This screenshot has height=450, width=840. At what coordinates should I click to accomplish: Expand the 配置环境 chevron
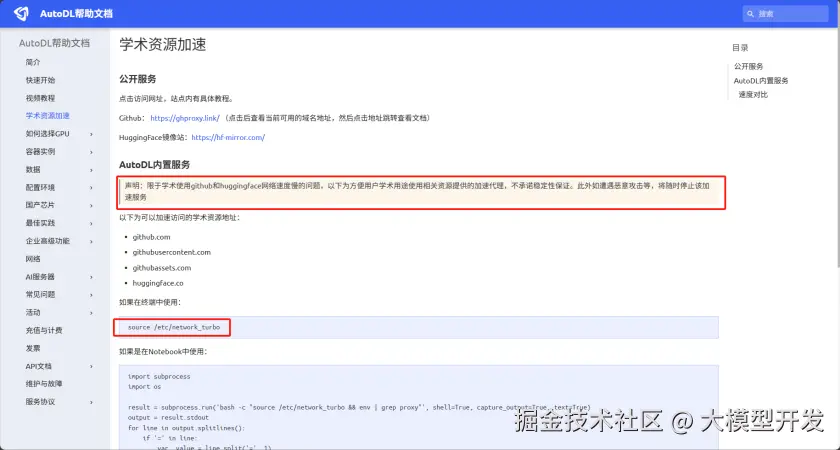(x=91, y=188)
